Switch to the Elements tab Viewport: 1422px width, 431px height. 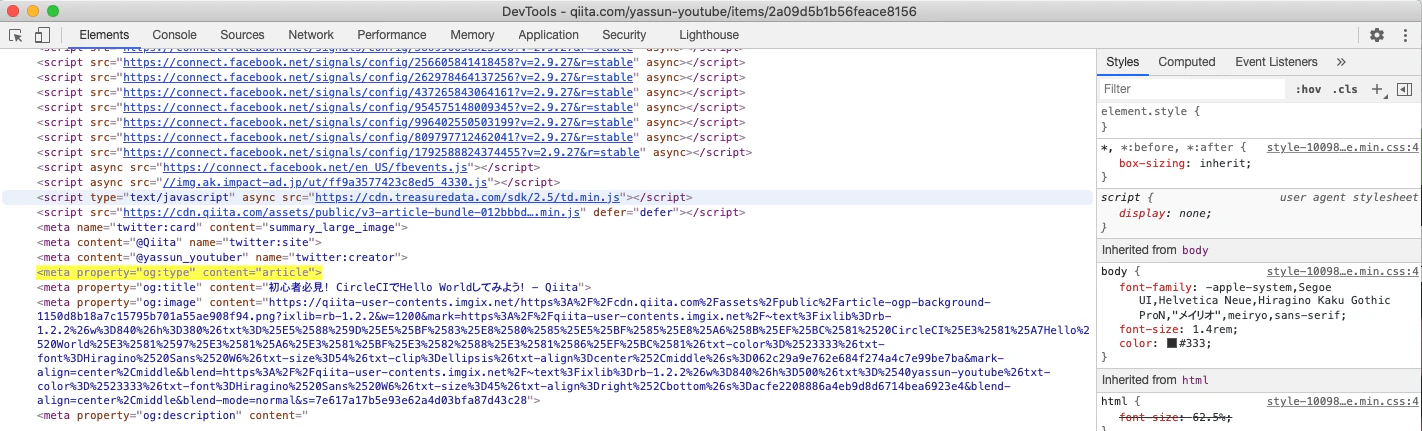pyautogui.click(x=104, y=35)
